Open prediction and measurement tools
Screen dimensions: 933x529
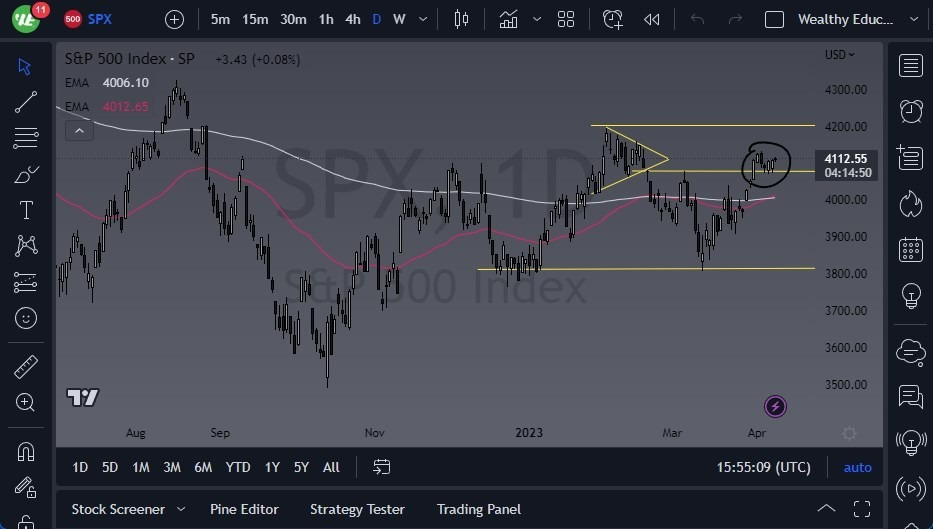click(x=26, y=282)
